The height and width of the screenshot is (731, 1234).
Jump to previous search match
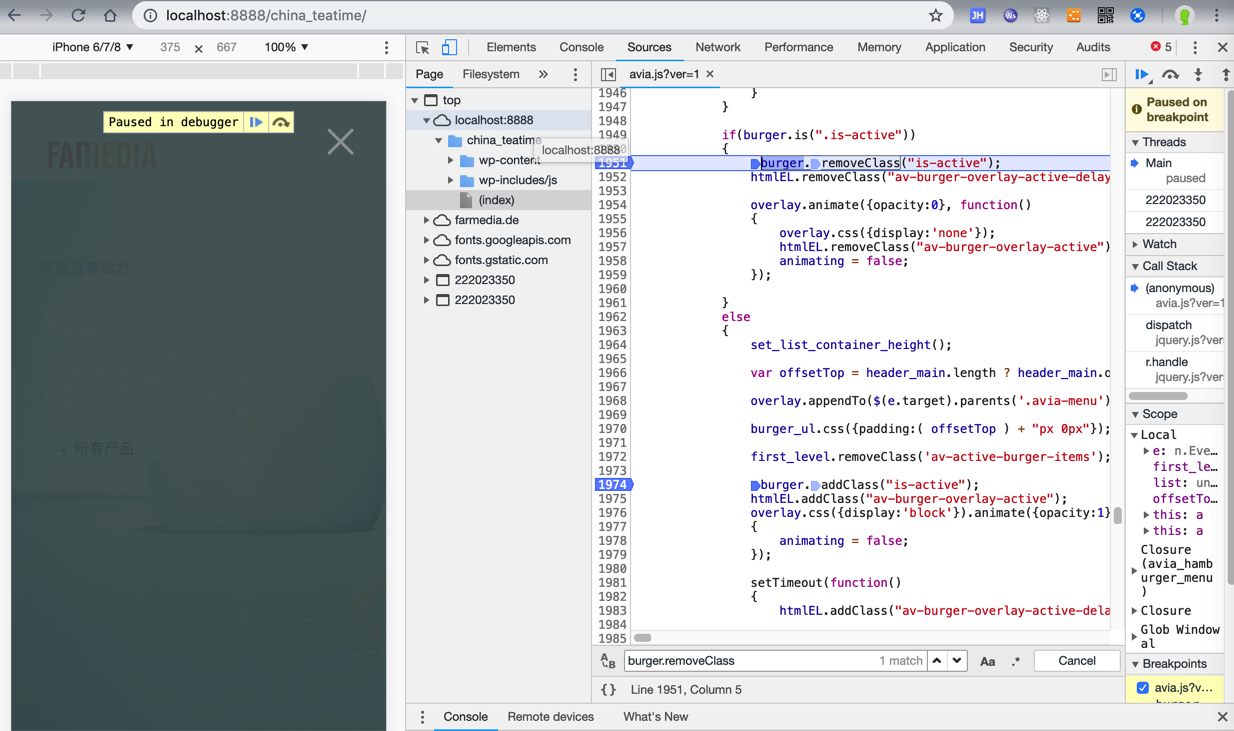pyautogui.click(x=937, y=661)
